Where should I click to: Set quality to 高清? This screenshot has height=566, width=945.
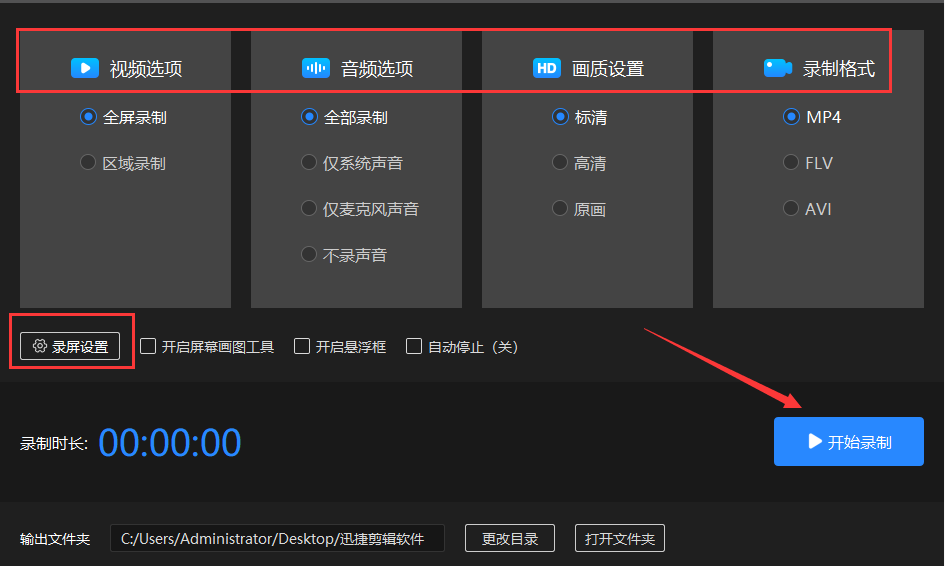click(560, 162)
